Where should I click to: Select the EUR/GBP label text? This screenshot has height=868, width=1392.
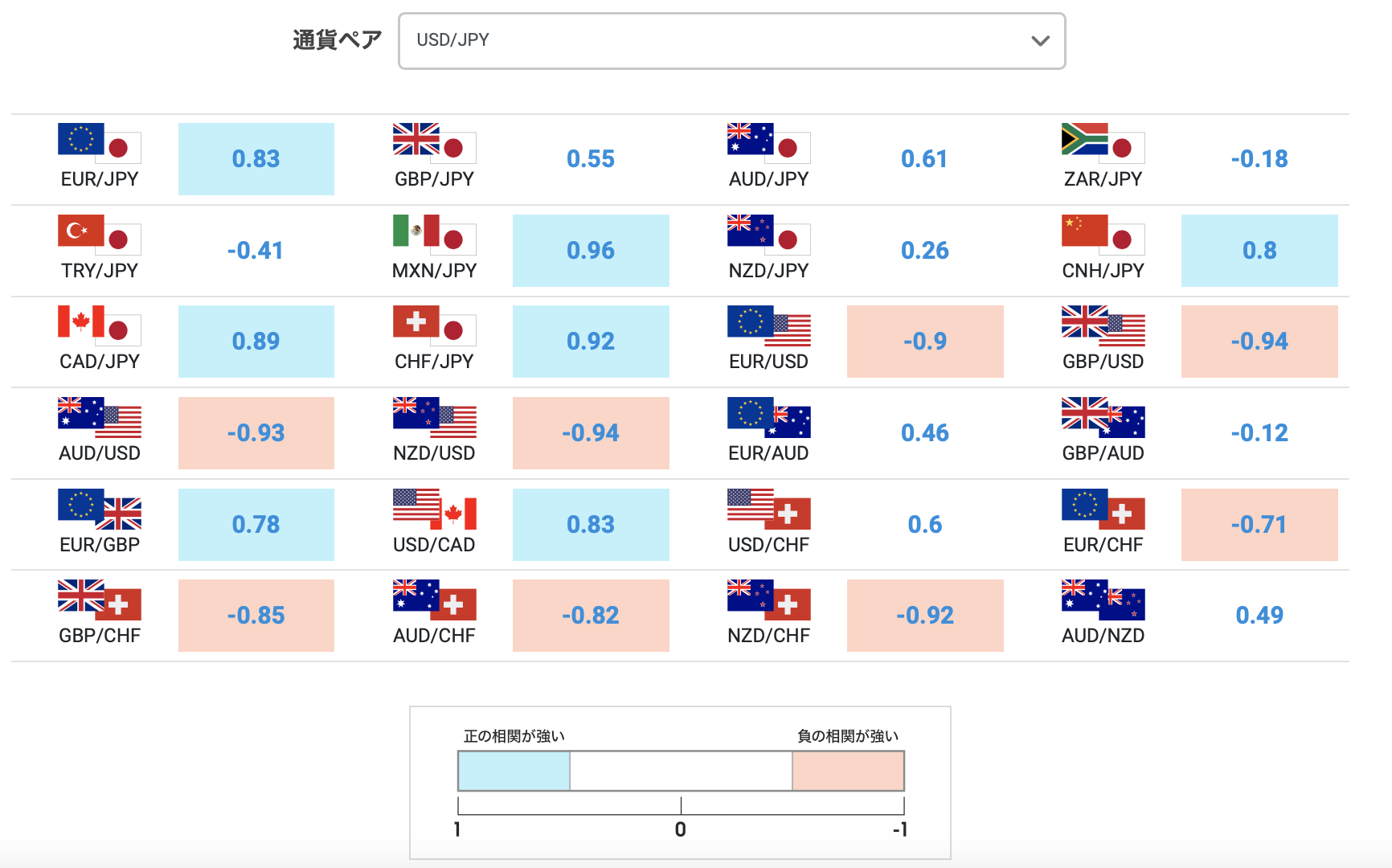click(99, 543)
